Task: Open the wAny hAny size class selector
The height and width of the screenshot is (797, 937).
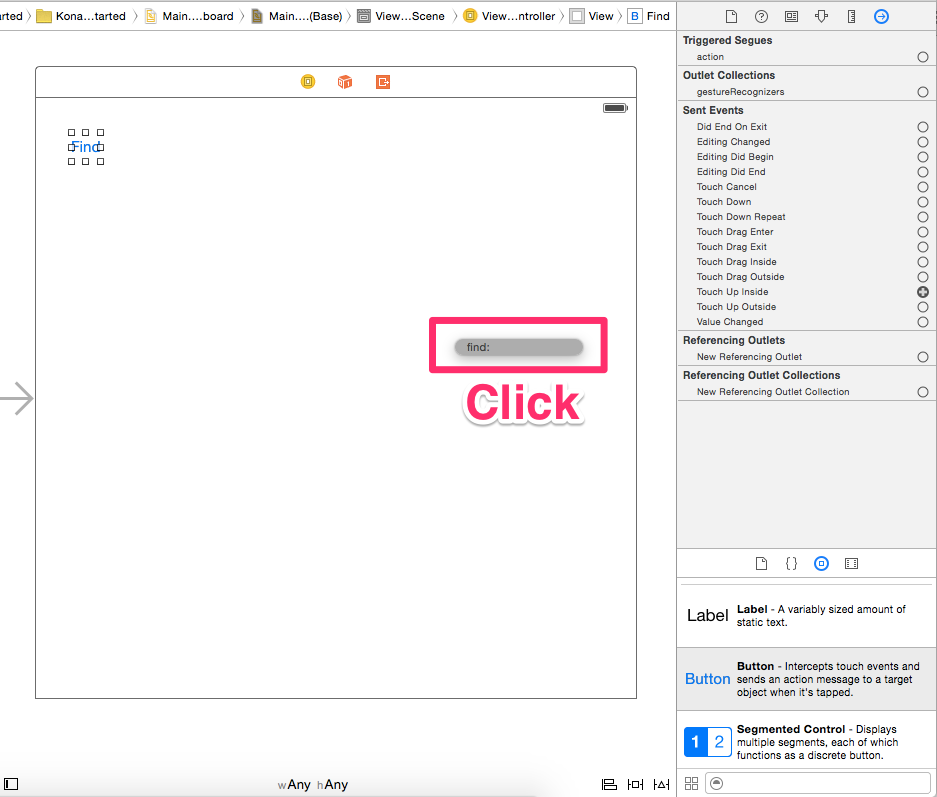Action: pos(313,785)
